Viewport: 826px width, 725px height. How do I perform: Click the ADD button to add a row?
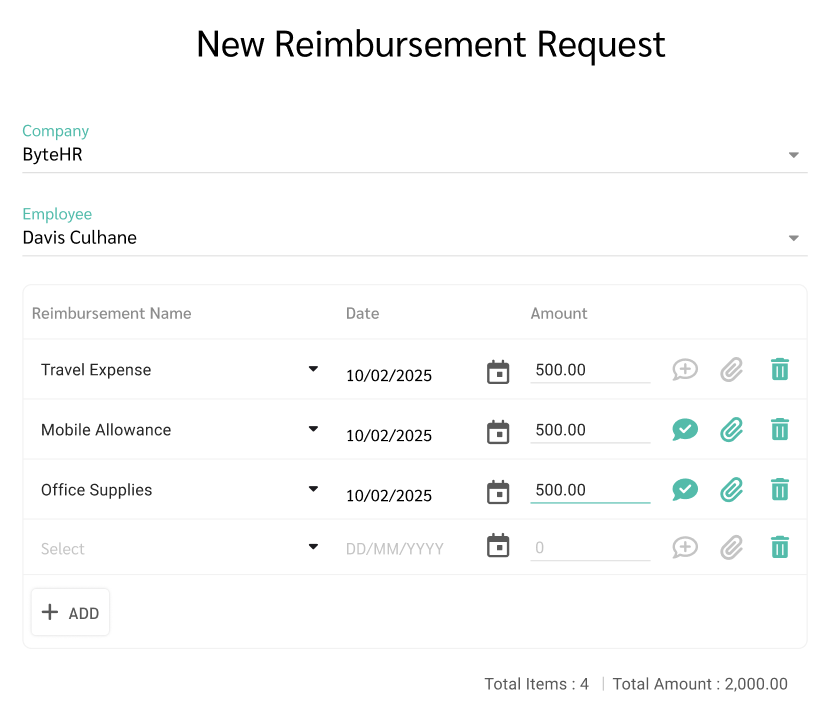coord(71,612)
